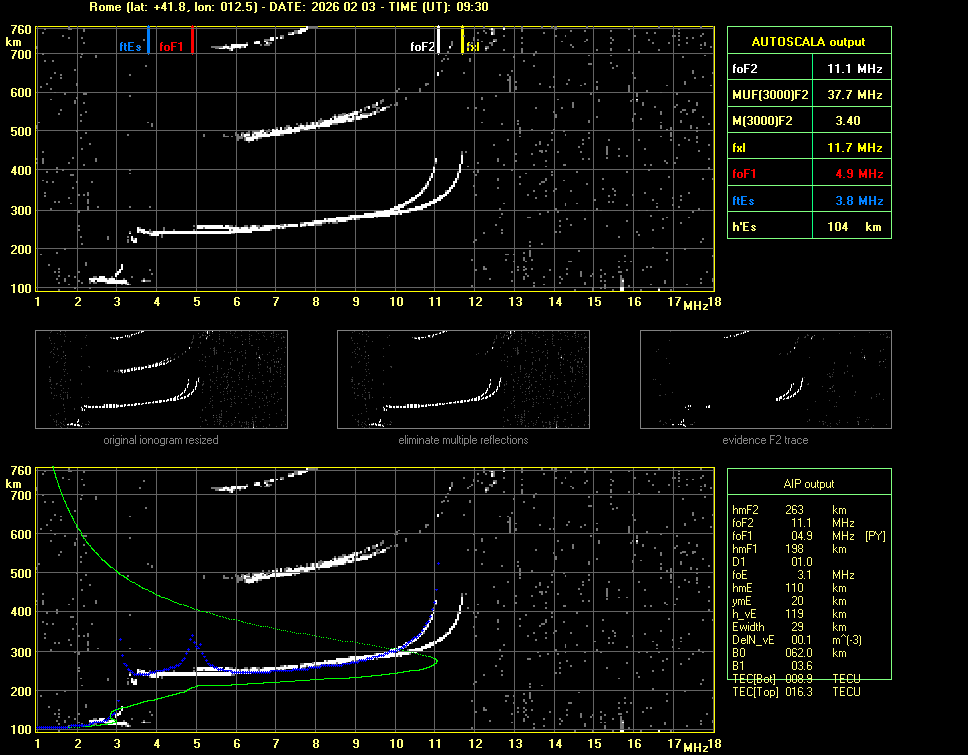Click the blue ftEs marker label
The image size is (968, 755).
pos(131,46)
